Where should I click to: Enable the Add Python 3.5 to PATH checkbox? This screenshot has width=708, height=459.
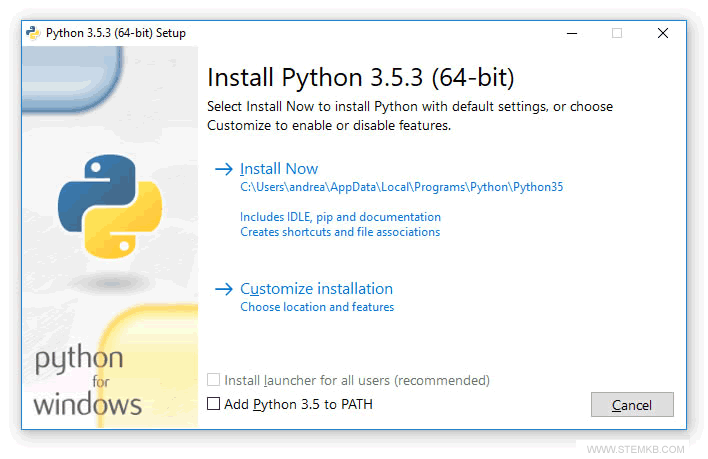pyautogui.click(x=214, y=403)
